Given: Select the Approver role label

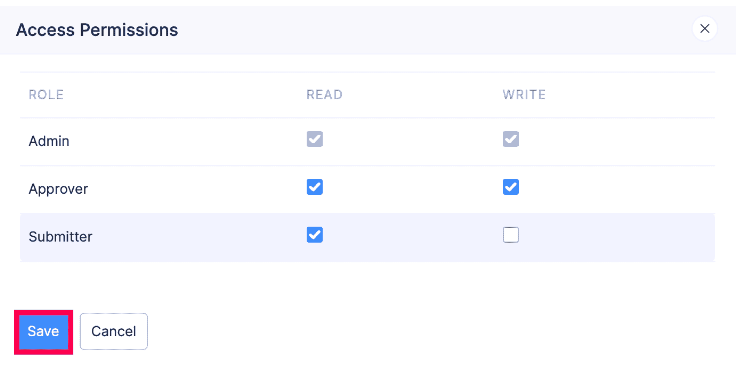Looking at the screenshot, I should tap(58, 189).
